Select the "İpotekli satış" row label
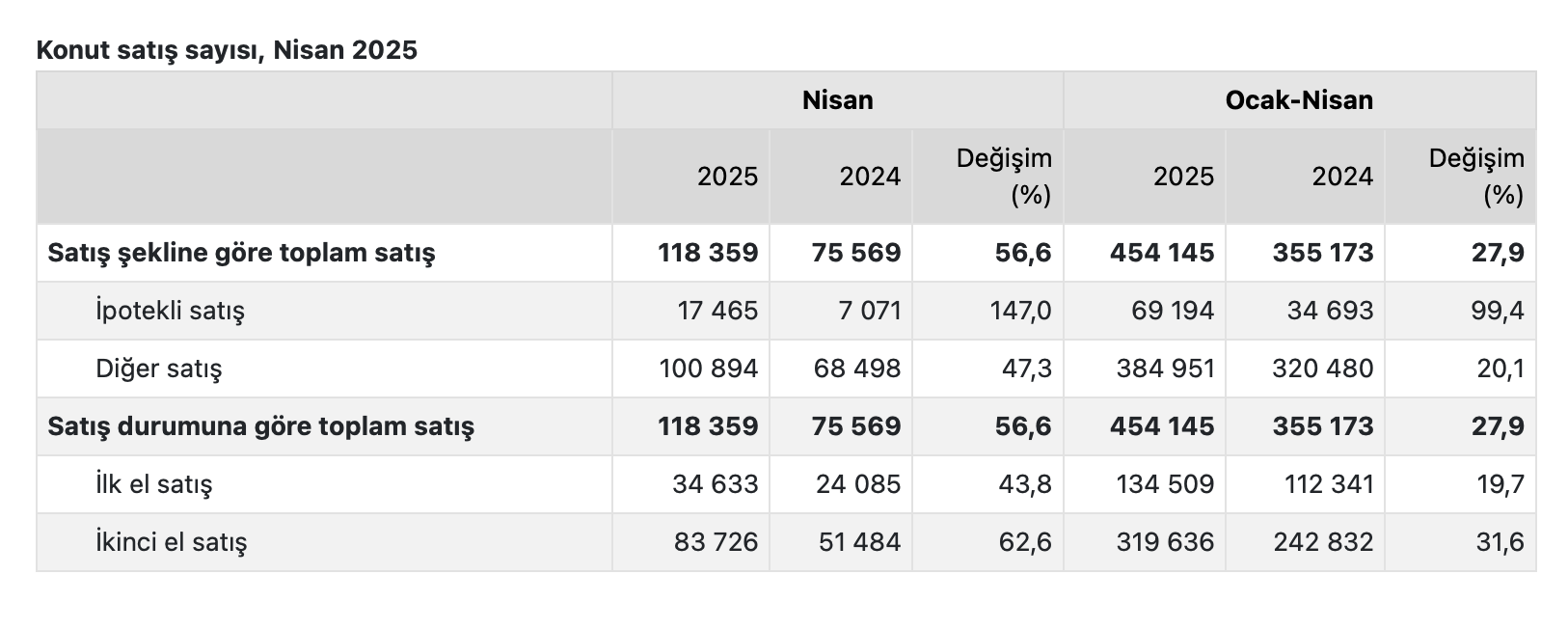The height and width of the screenshot is (629, 1568). point(170,311)
